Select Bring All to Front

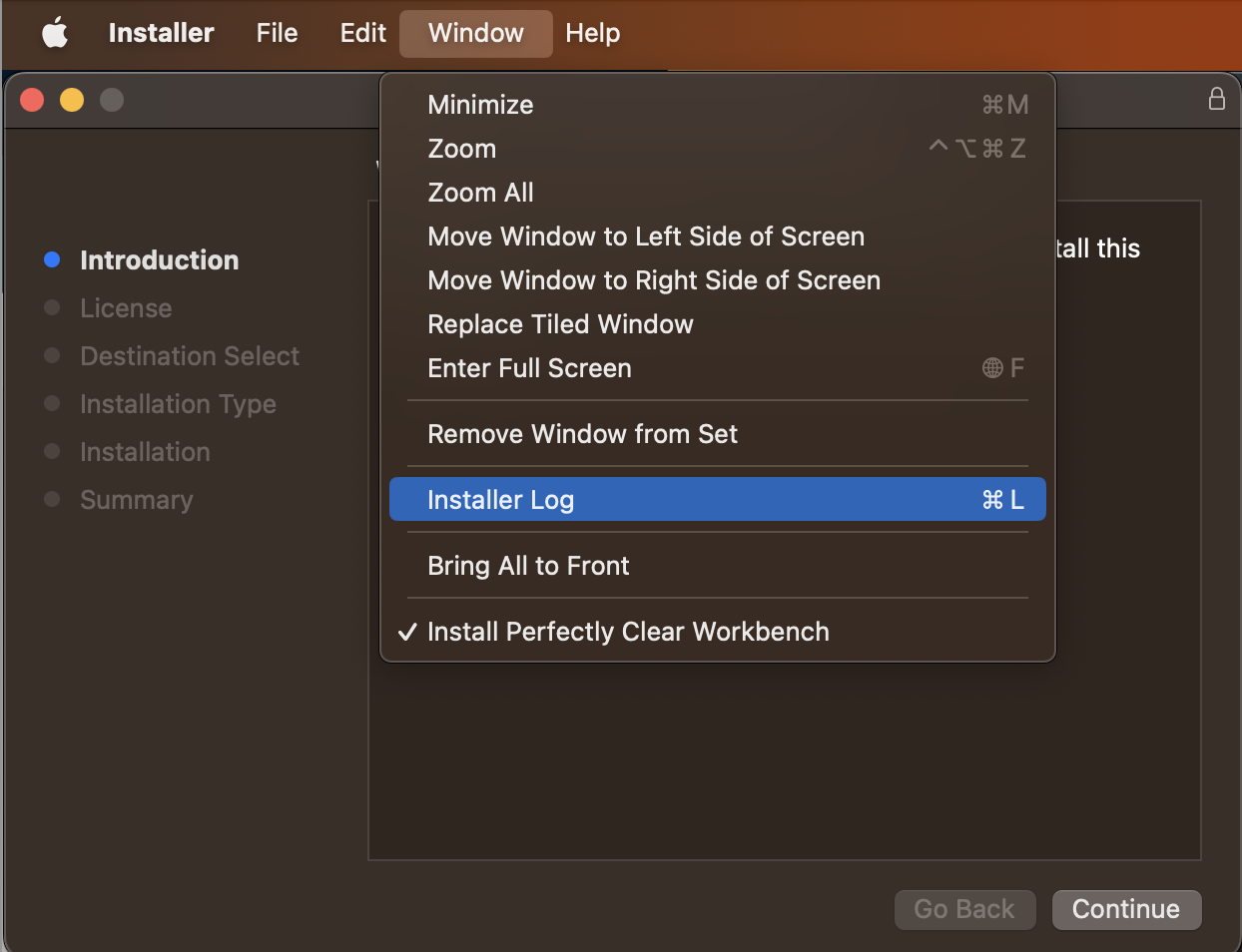pos(528,566)
